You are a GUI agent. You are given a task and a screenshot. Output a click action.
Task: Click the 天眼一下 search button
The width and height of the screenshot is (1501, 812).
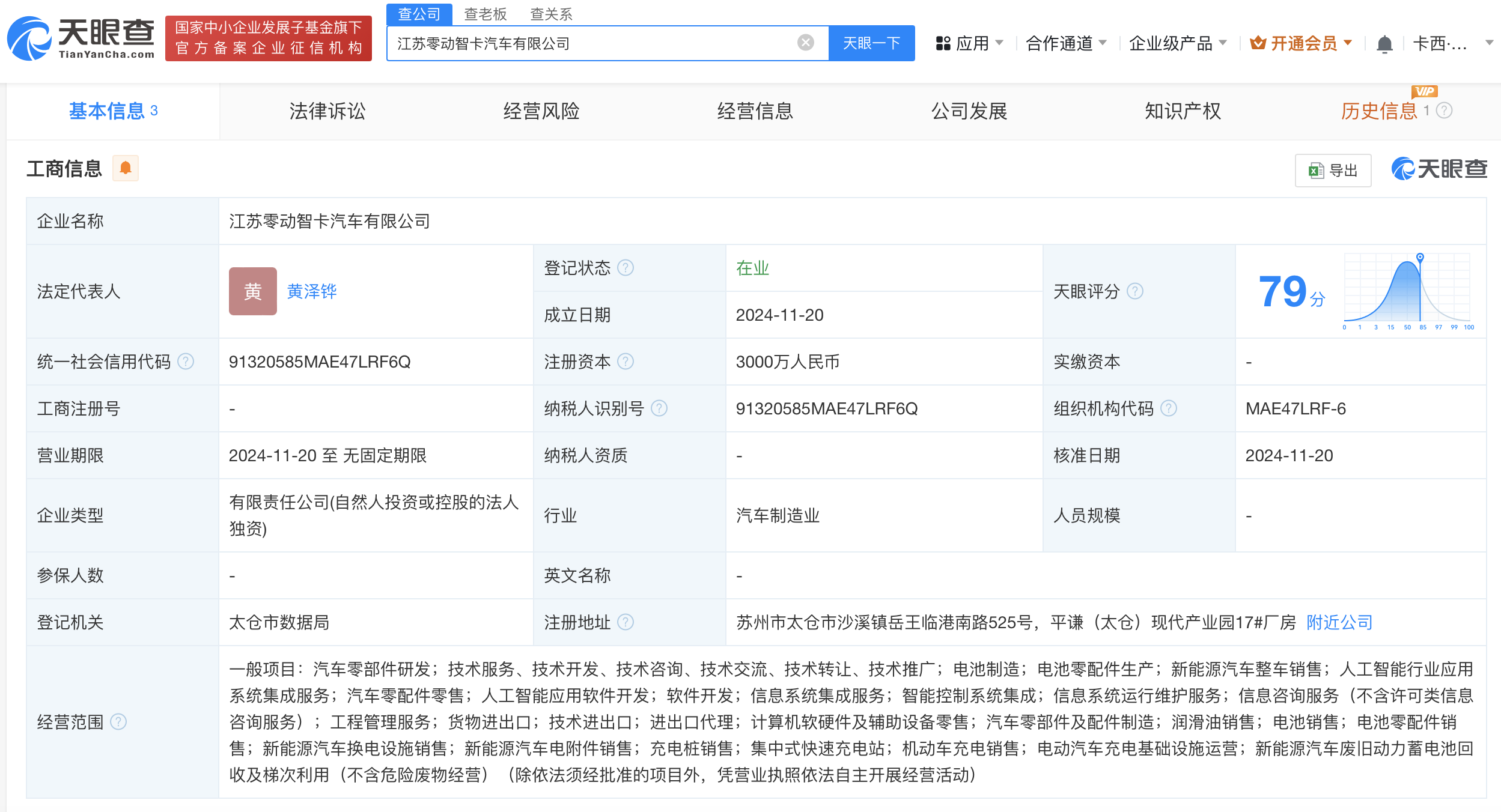(x=872, y=43)
